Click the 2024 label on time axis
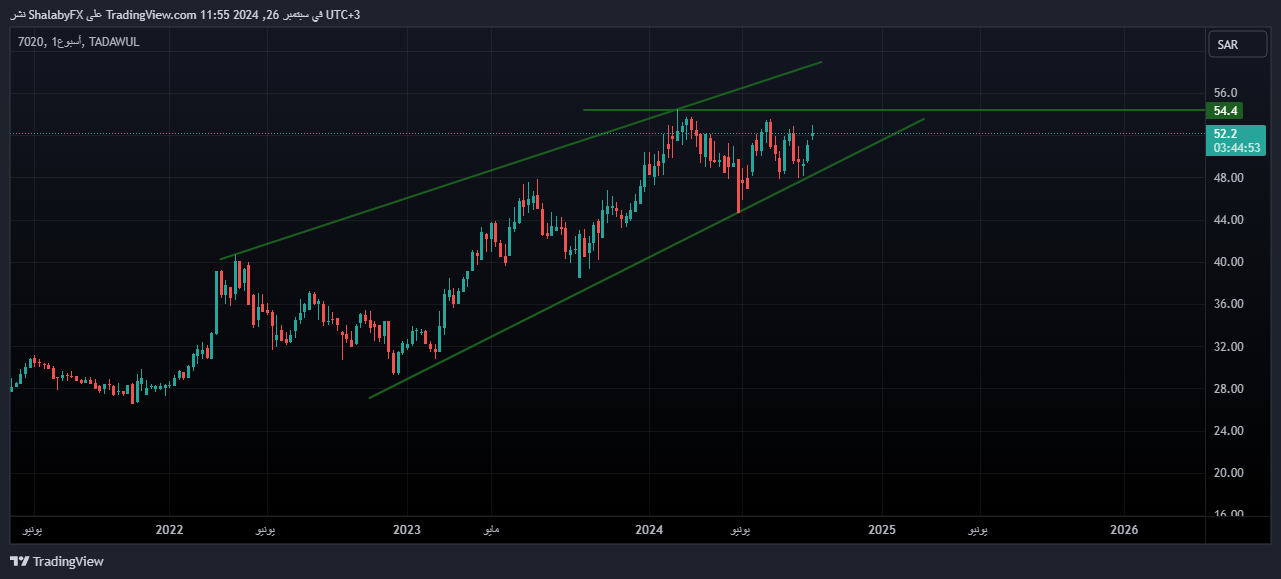Viewport: 1281px width, 579px height. [x=649, y=528]
